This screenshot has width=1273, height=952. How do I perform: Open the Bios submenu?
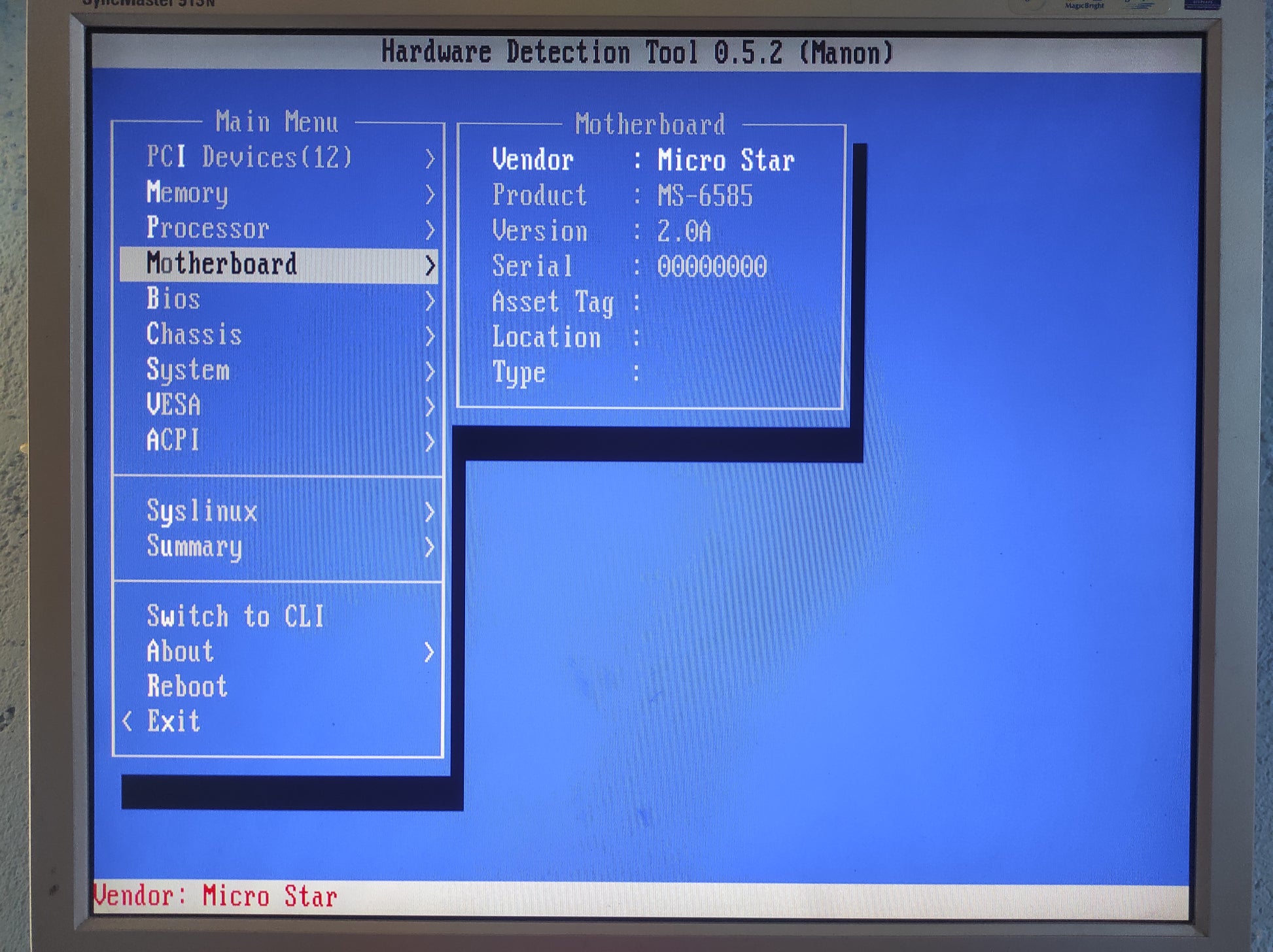click(173, 299)
